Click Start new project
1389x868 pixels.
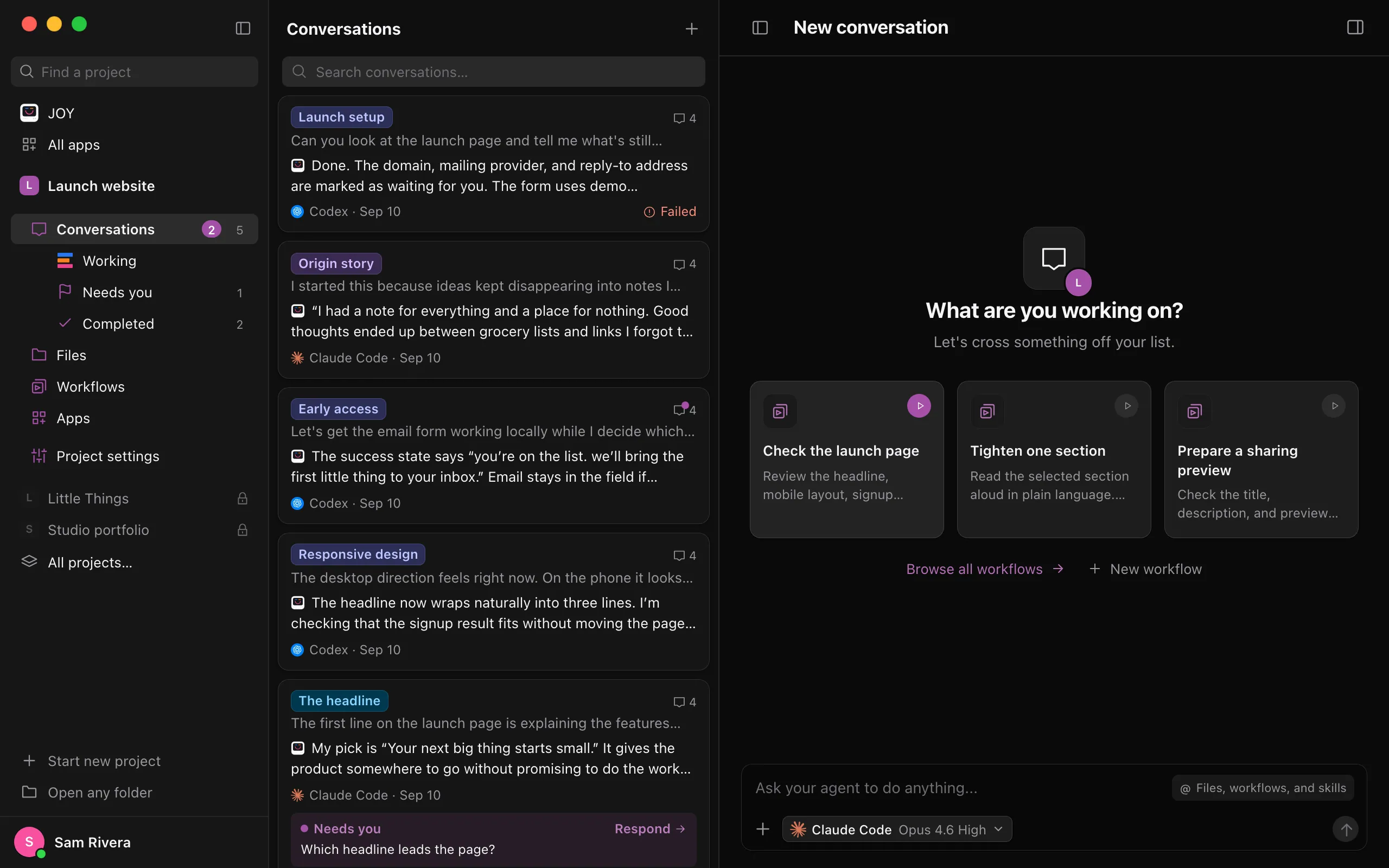(135, 761)
